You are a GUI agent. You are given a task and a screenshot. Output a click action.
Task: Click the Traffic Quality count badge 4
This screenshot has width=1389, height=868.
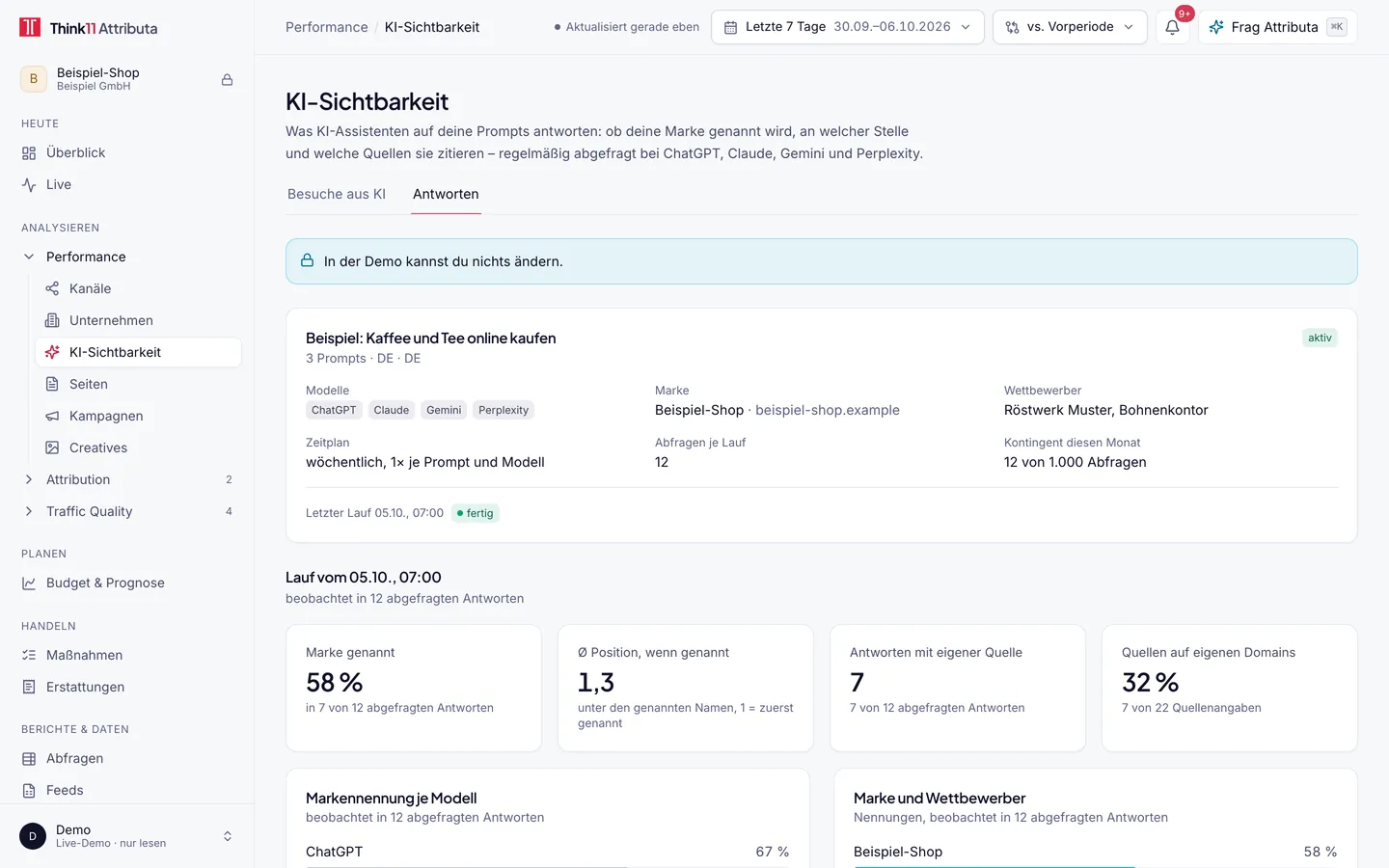coord(229,512)
